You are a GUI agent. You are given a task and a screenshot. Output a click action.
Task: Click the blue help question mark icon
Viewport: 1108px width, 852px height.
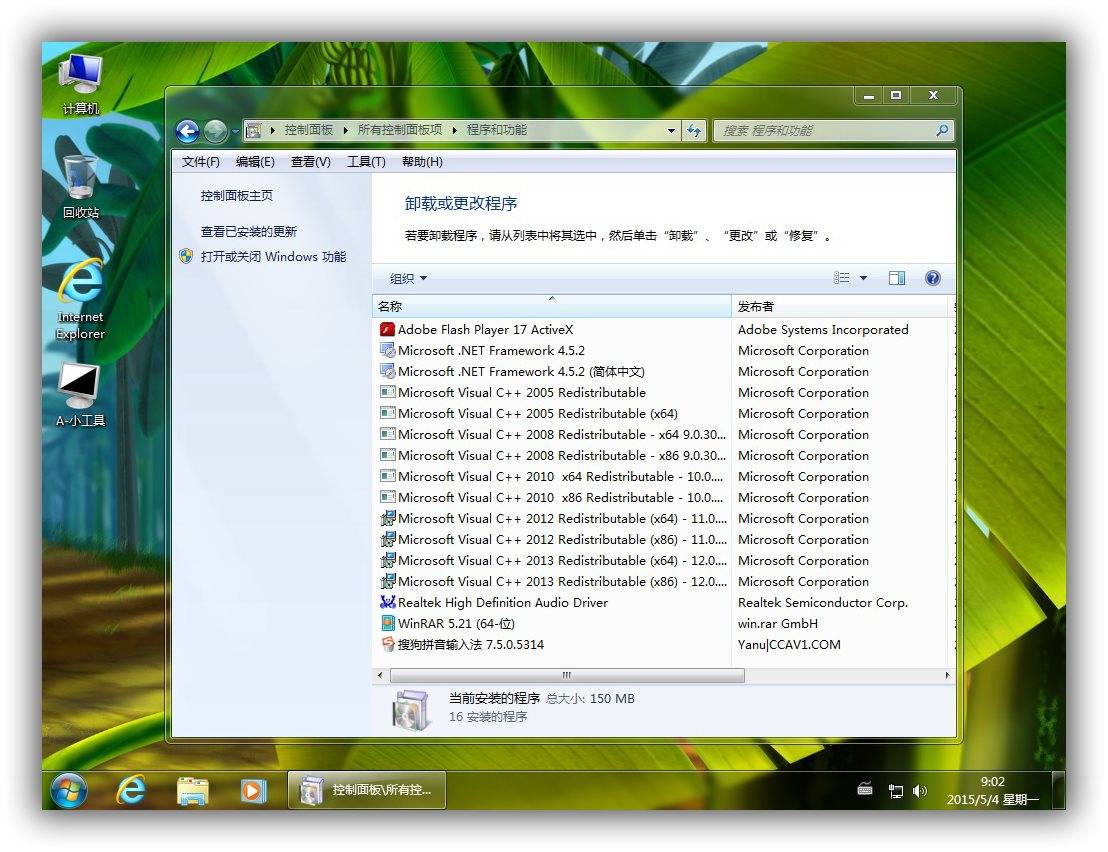(x=933, y=278)
